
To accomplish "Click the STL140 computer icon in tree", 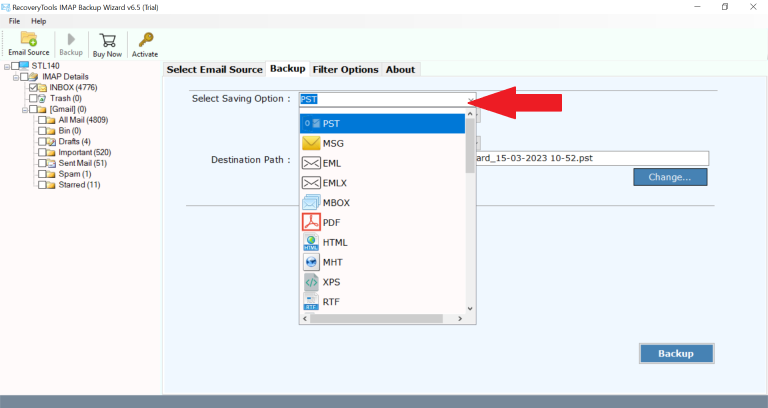I will click(x=24, y=66).
